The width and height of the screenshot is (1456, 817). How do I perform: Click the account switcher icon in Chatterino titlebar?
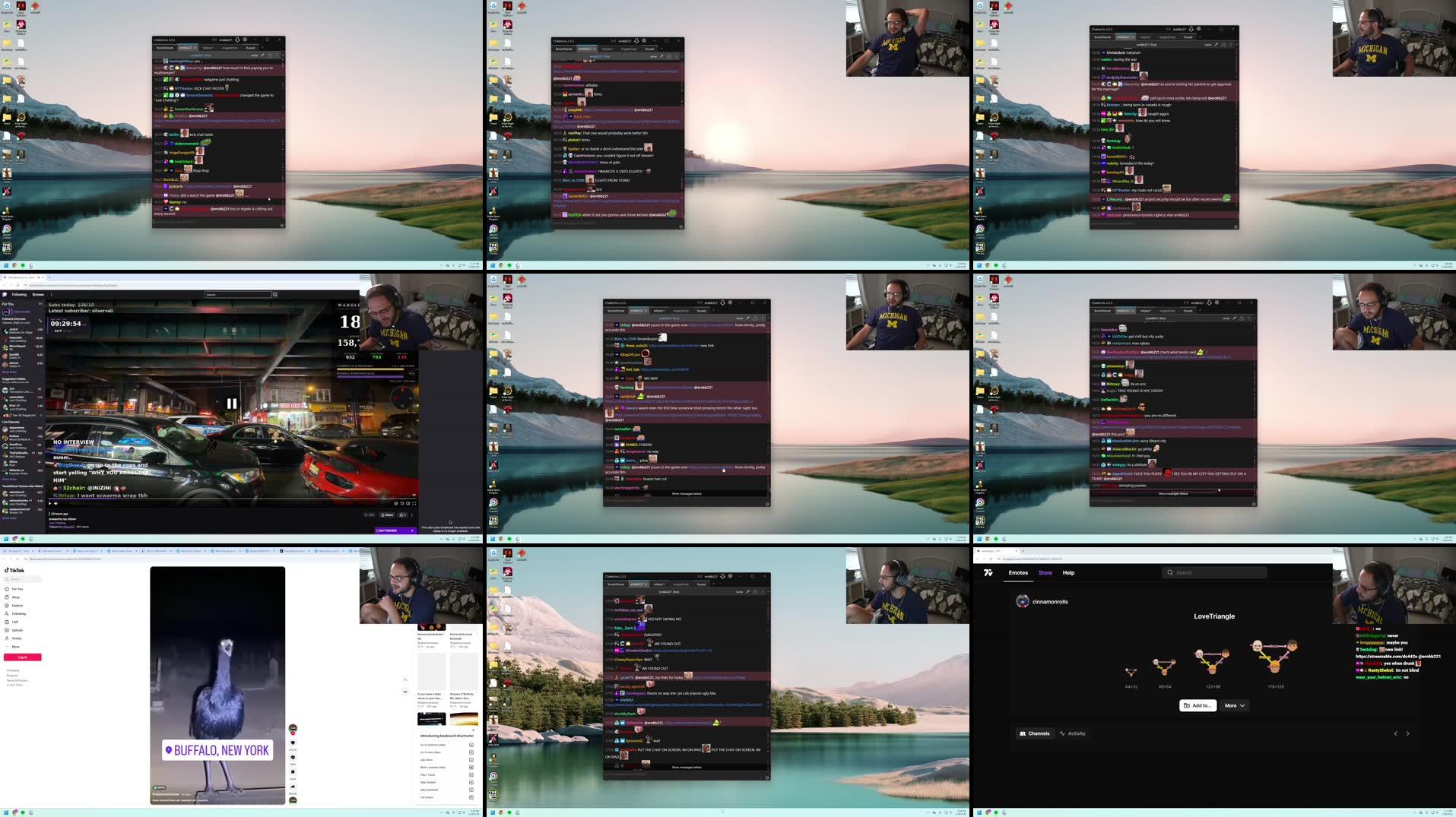pyautogui.click(x=237, y=40)
